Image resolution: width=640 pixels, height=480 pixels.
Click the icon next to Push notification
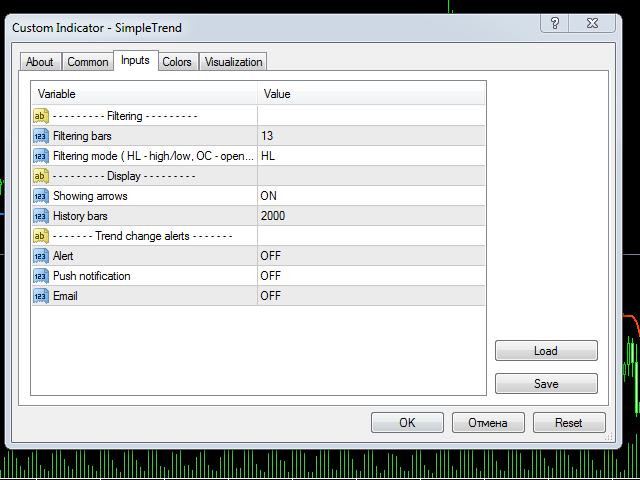[x=41, y=276]
